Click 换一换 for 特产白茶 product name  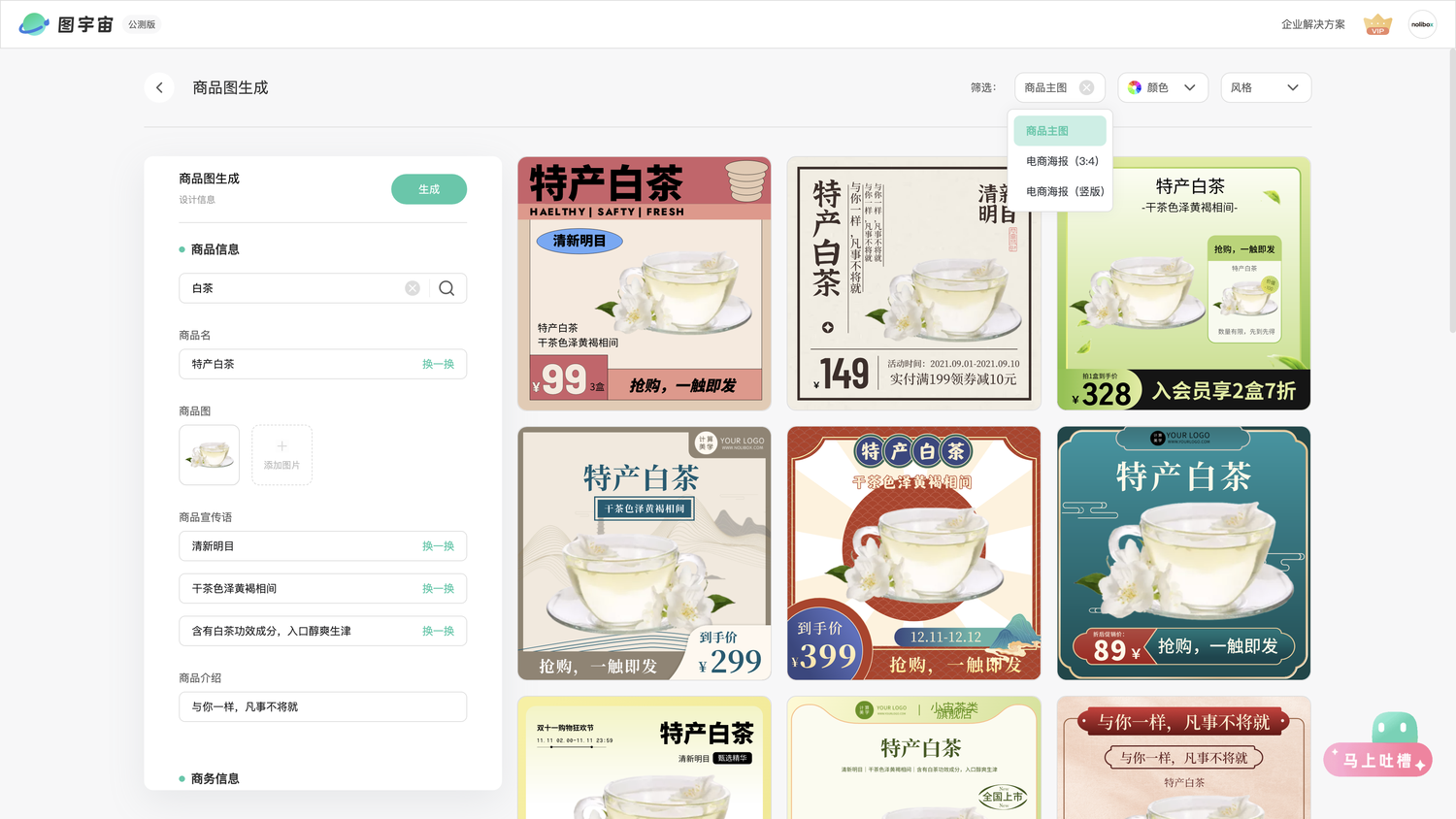coord(438,364)
